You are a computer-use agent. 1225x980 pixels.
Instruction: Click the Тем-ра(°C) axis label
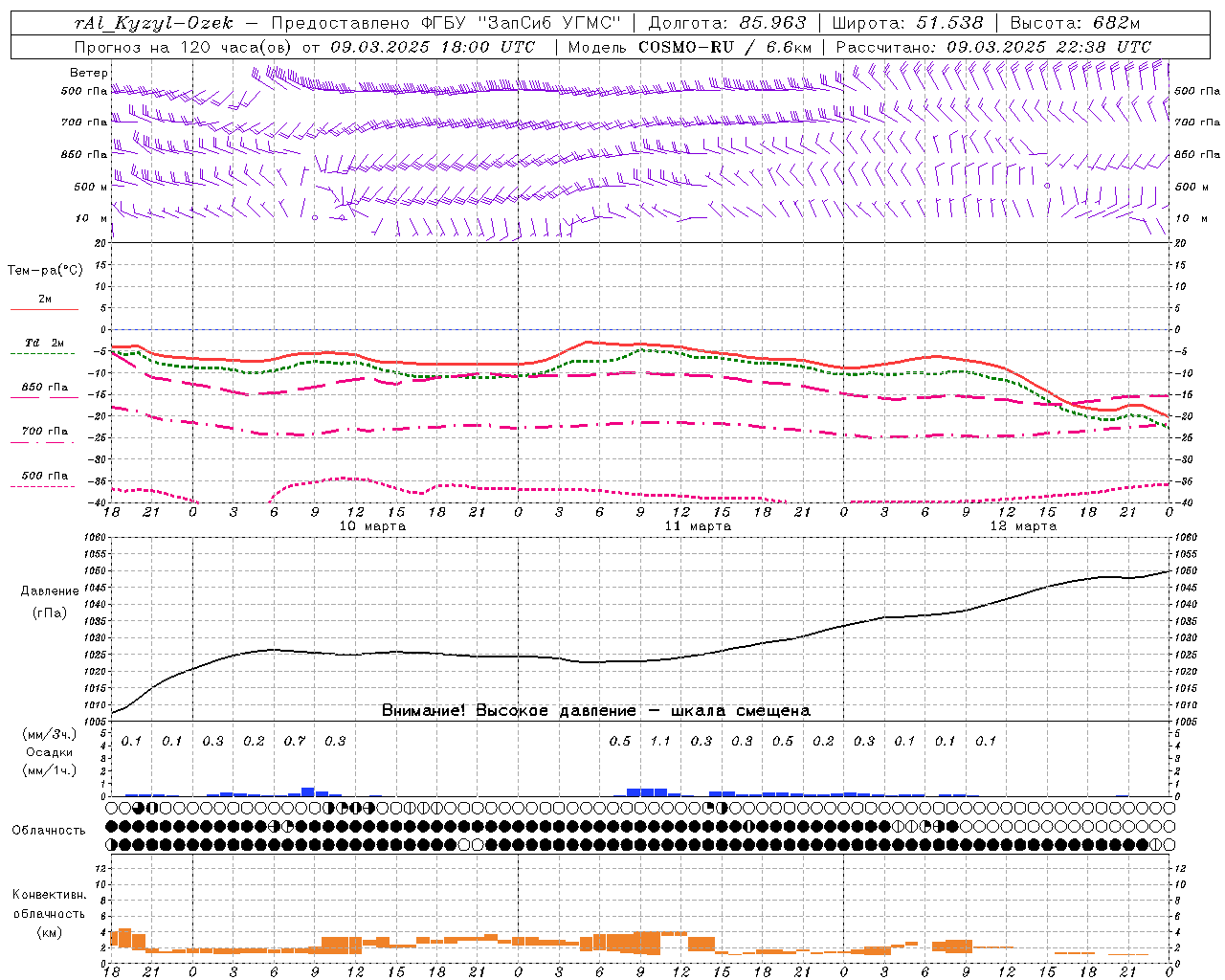click(45, 271)
